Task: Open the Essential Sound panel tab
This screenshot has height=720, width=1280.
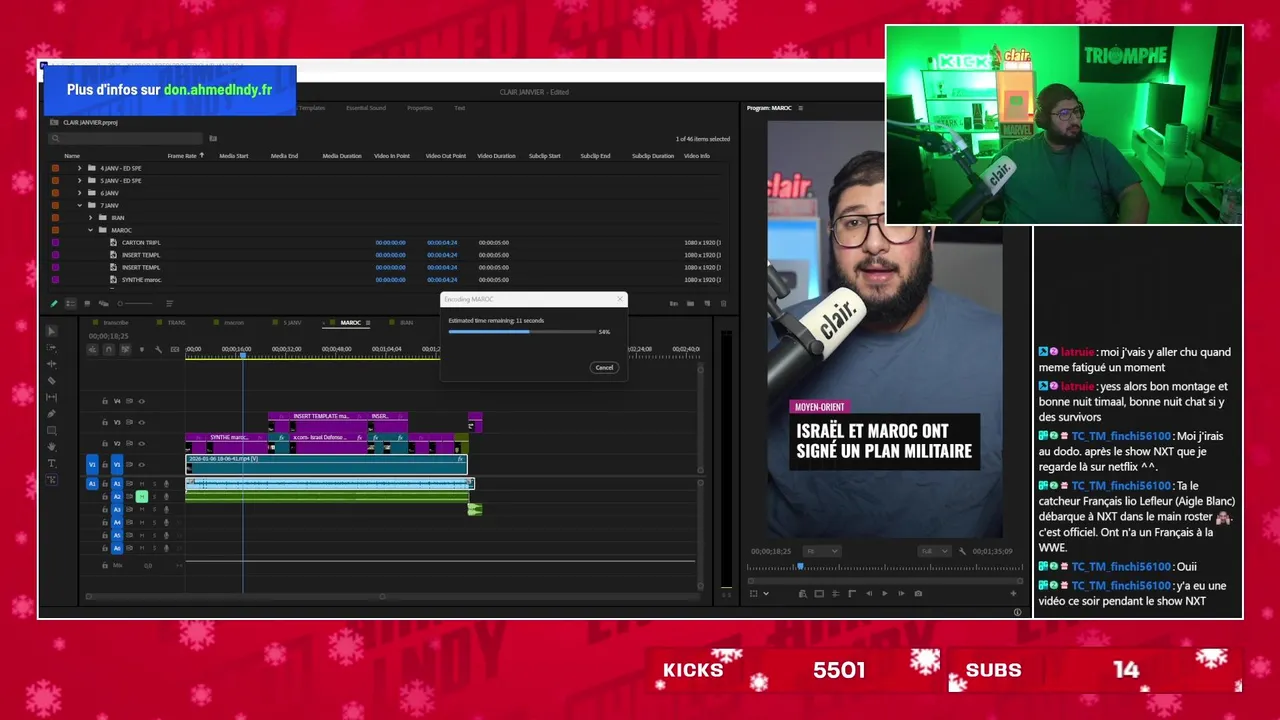Action: (366, 108)
